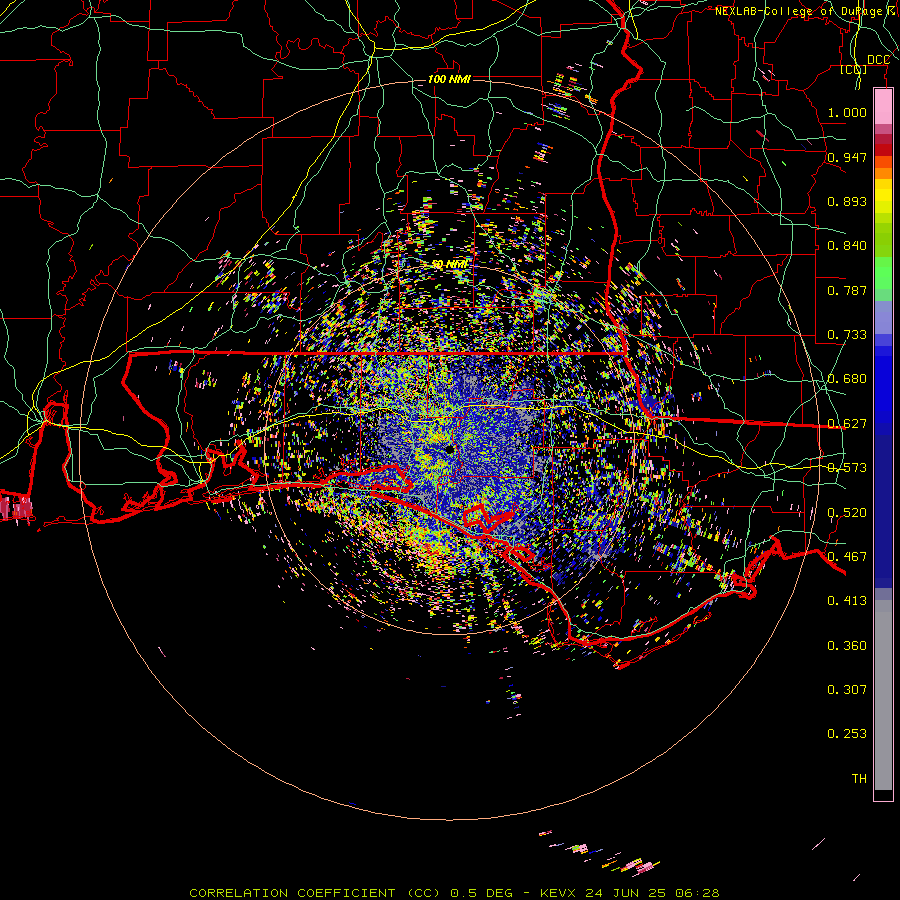Click the NEXLAB-College of DuPage credit text
Viewport: 900px width, 900px height.
pos(807,11)
